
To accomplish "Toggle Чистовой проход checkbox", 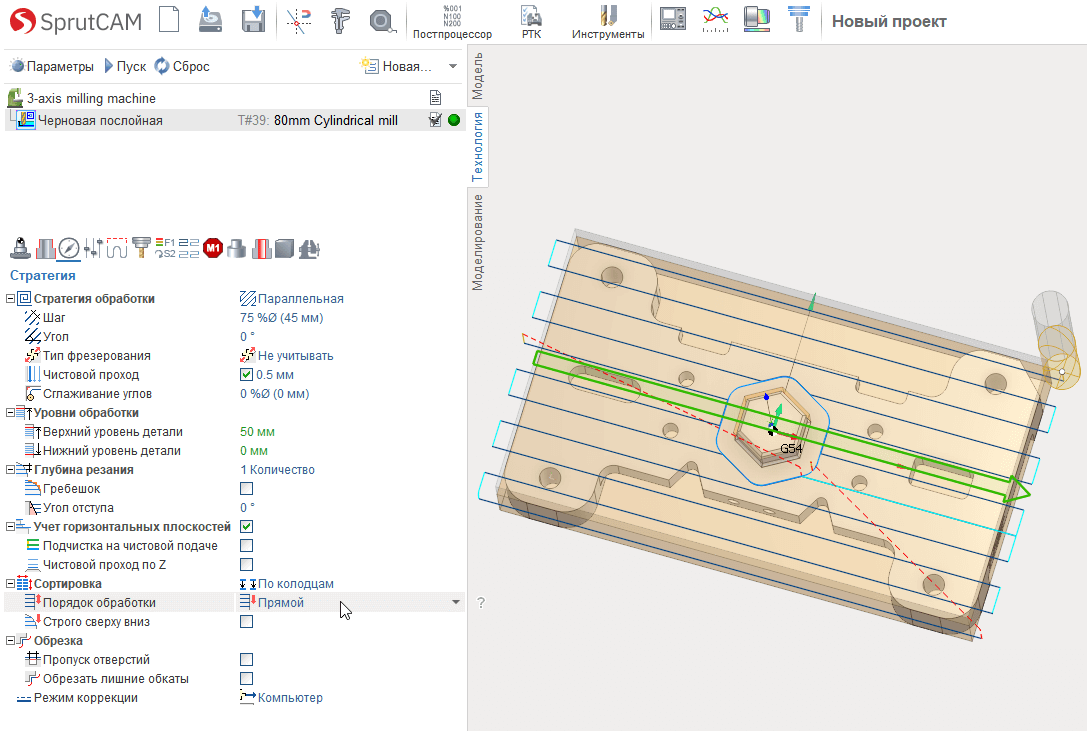I will click(246, 375).
